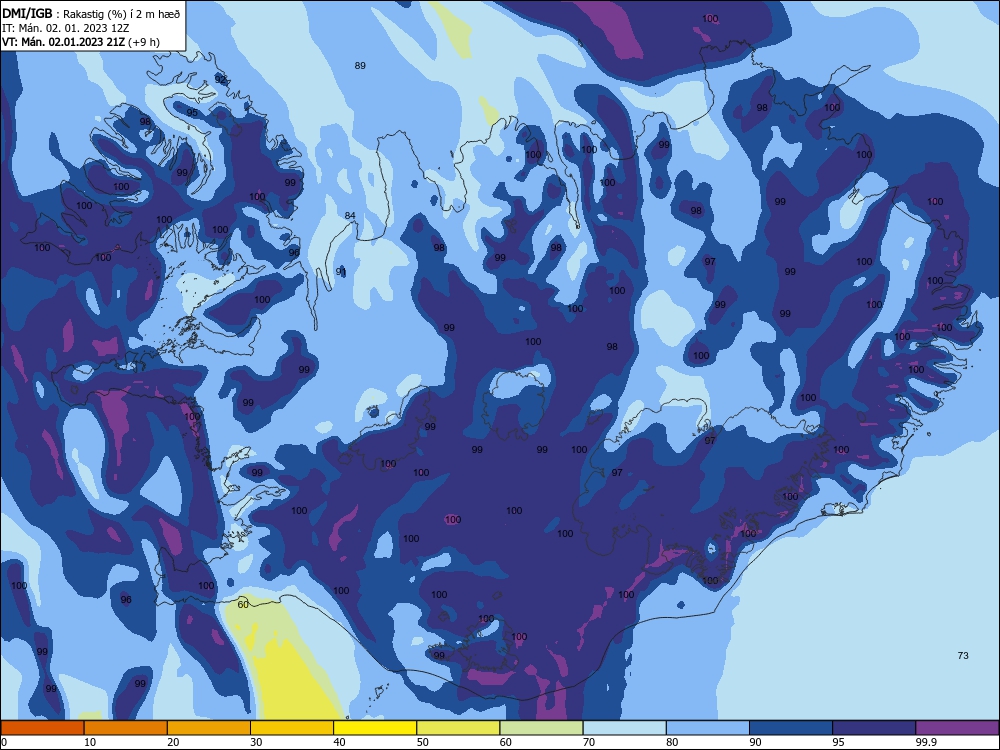
Task: Click the legend tick label '99.9'
Action: point(926,742)
